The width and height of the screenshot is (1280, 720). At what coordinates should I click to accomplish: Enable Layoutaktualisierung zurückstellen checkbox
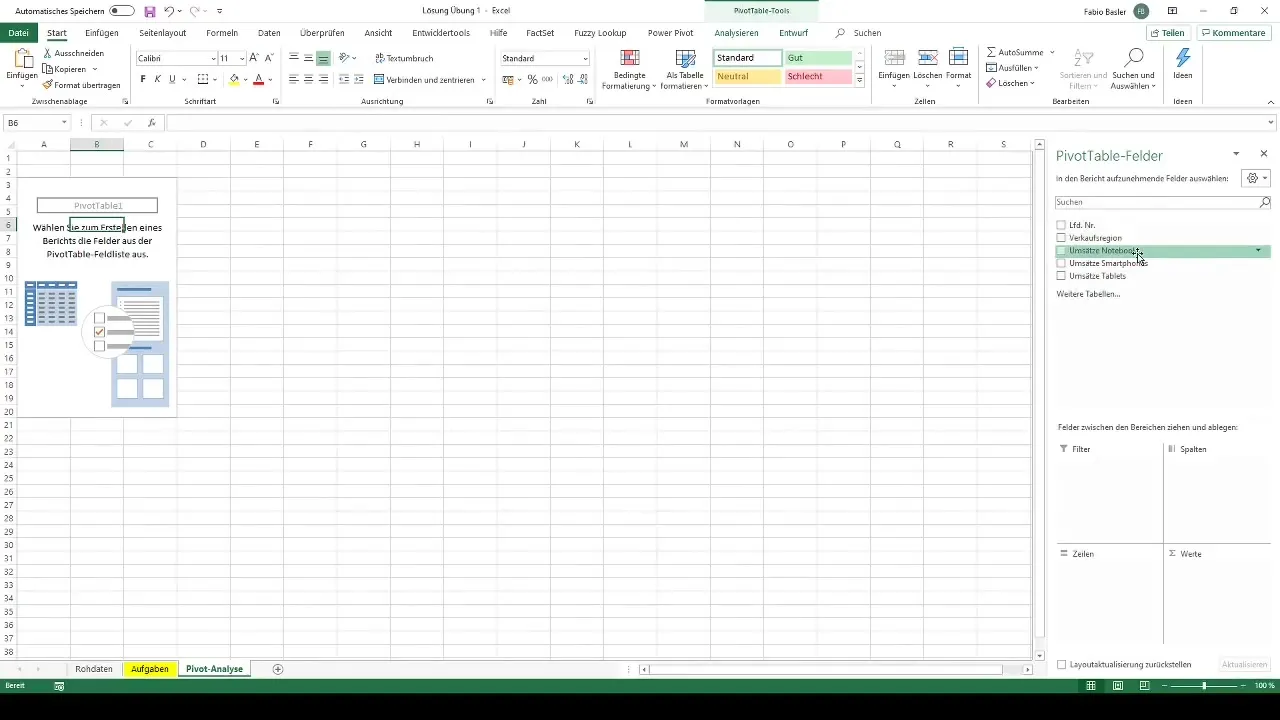(1062, 664)
